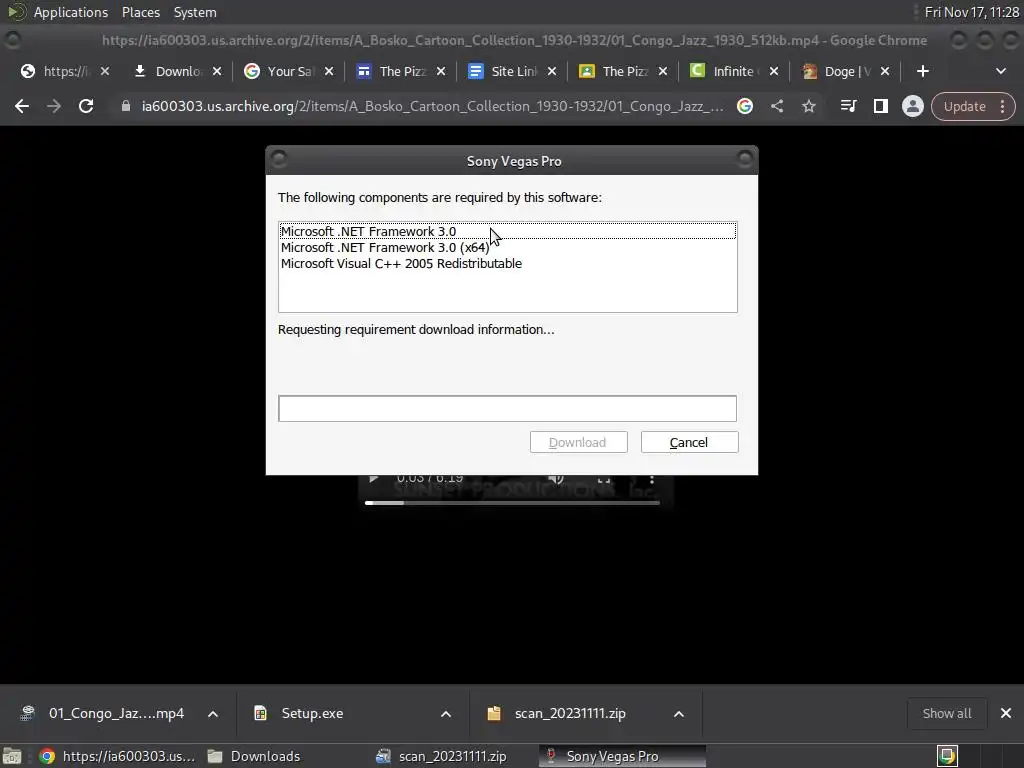Click the clock showing Fri Nov 17
The height and width of the screenshot is (768, 1024).
pos(972,12)
